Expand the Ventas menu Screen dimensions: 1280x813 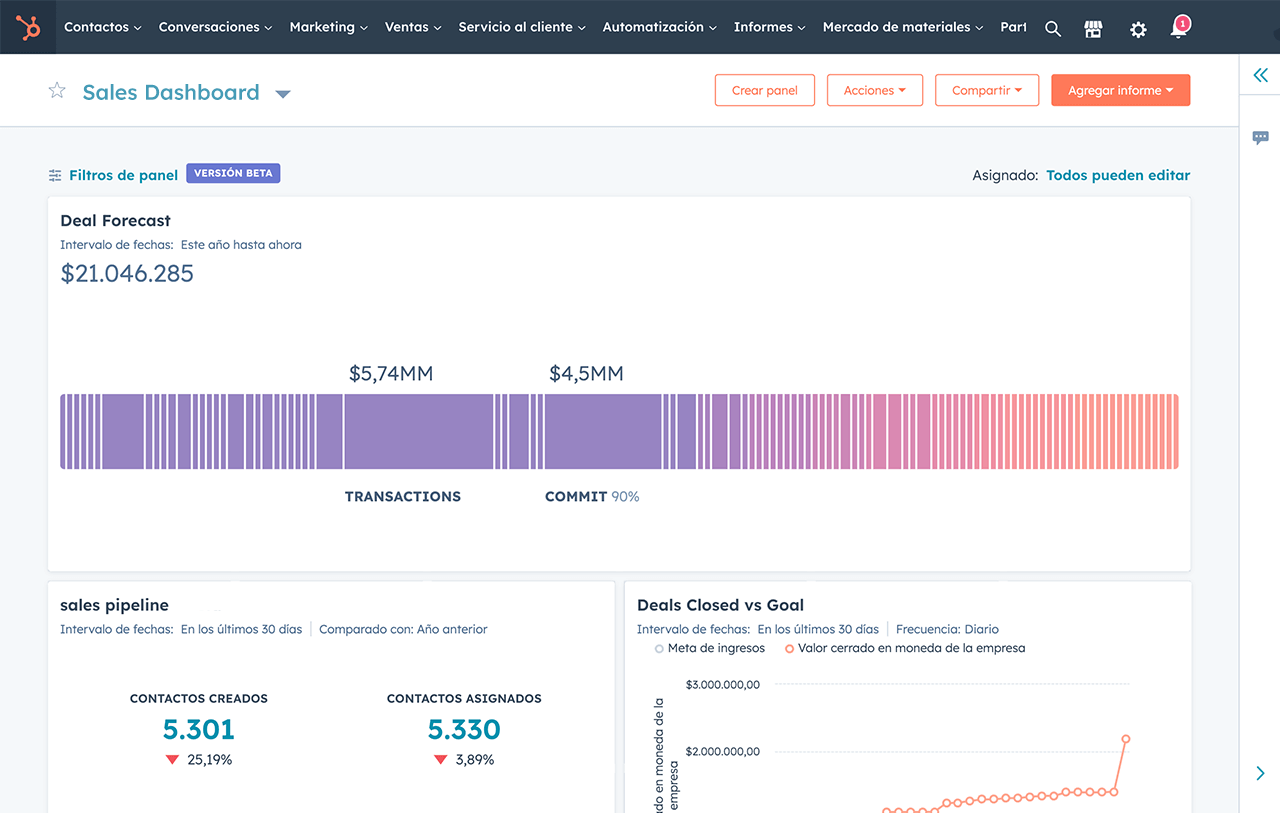tap(413, 27)
